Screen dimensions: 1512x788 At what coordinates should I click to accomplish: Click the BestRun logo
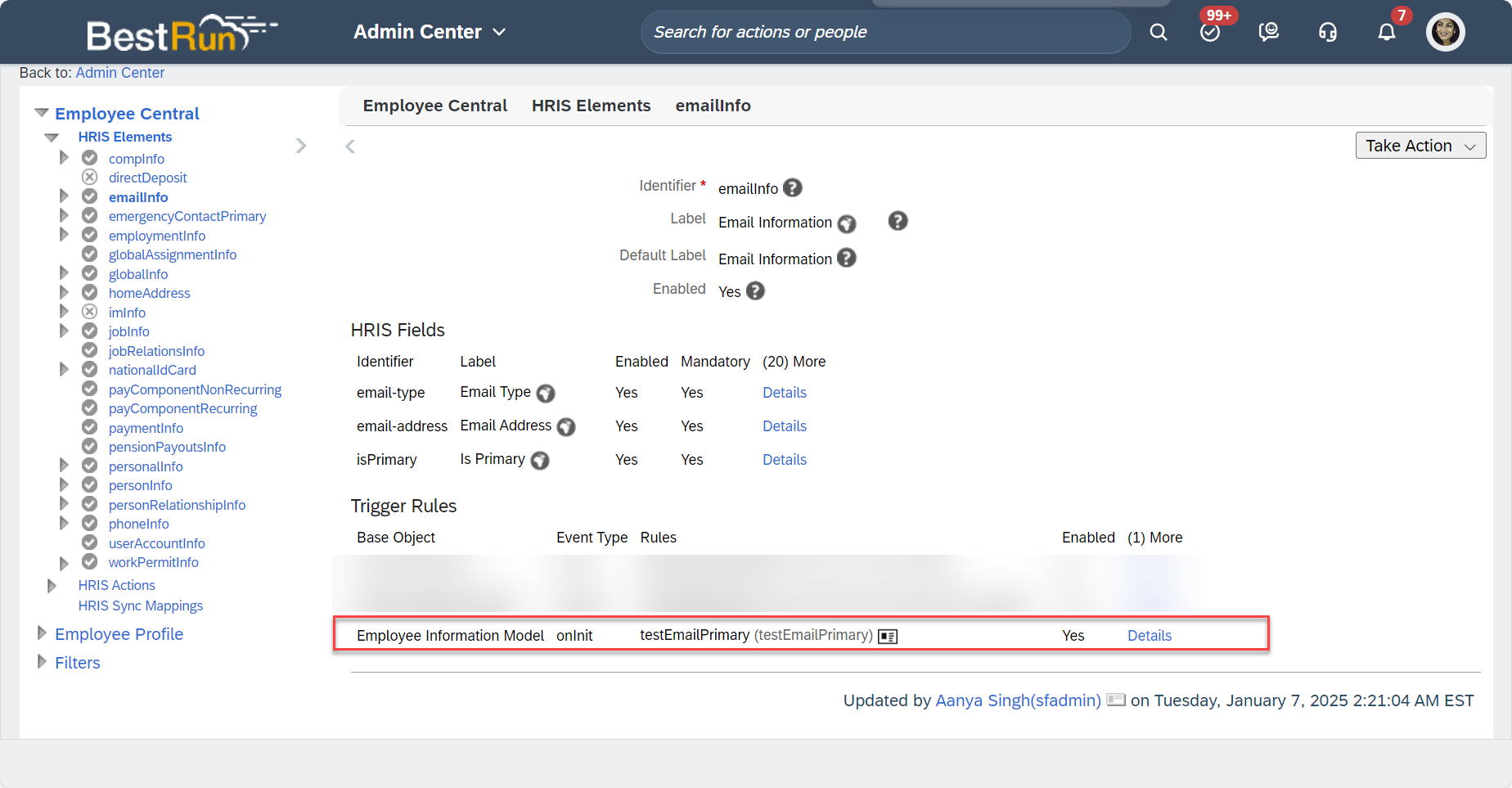coord(182,34)
